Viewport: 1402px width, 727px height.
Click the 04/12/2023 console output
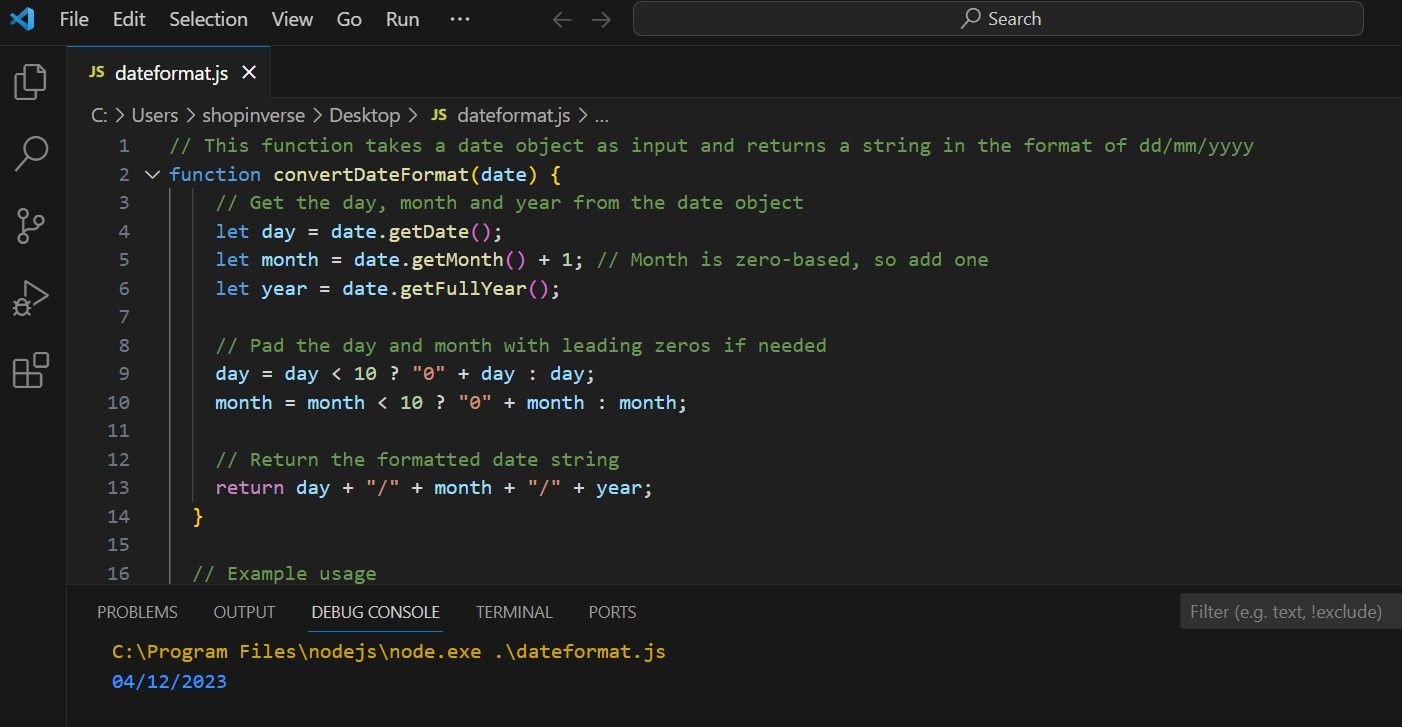(170, 682)
